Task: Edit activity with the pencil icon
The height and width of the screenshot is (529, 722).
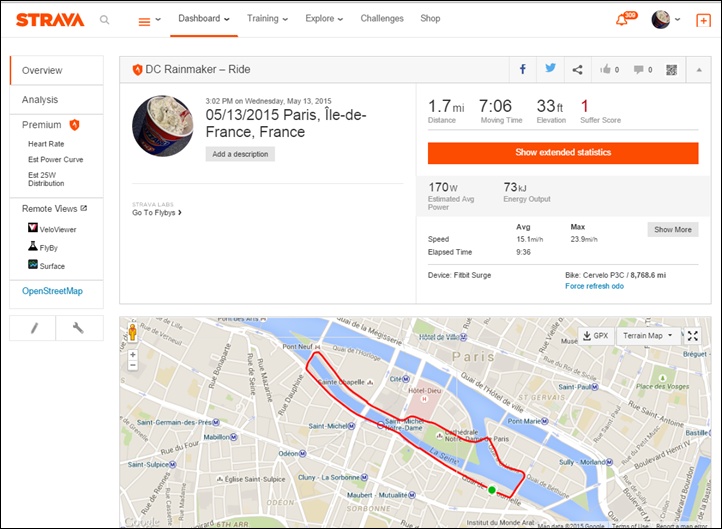Action: point(33,328)
